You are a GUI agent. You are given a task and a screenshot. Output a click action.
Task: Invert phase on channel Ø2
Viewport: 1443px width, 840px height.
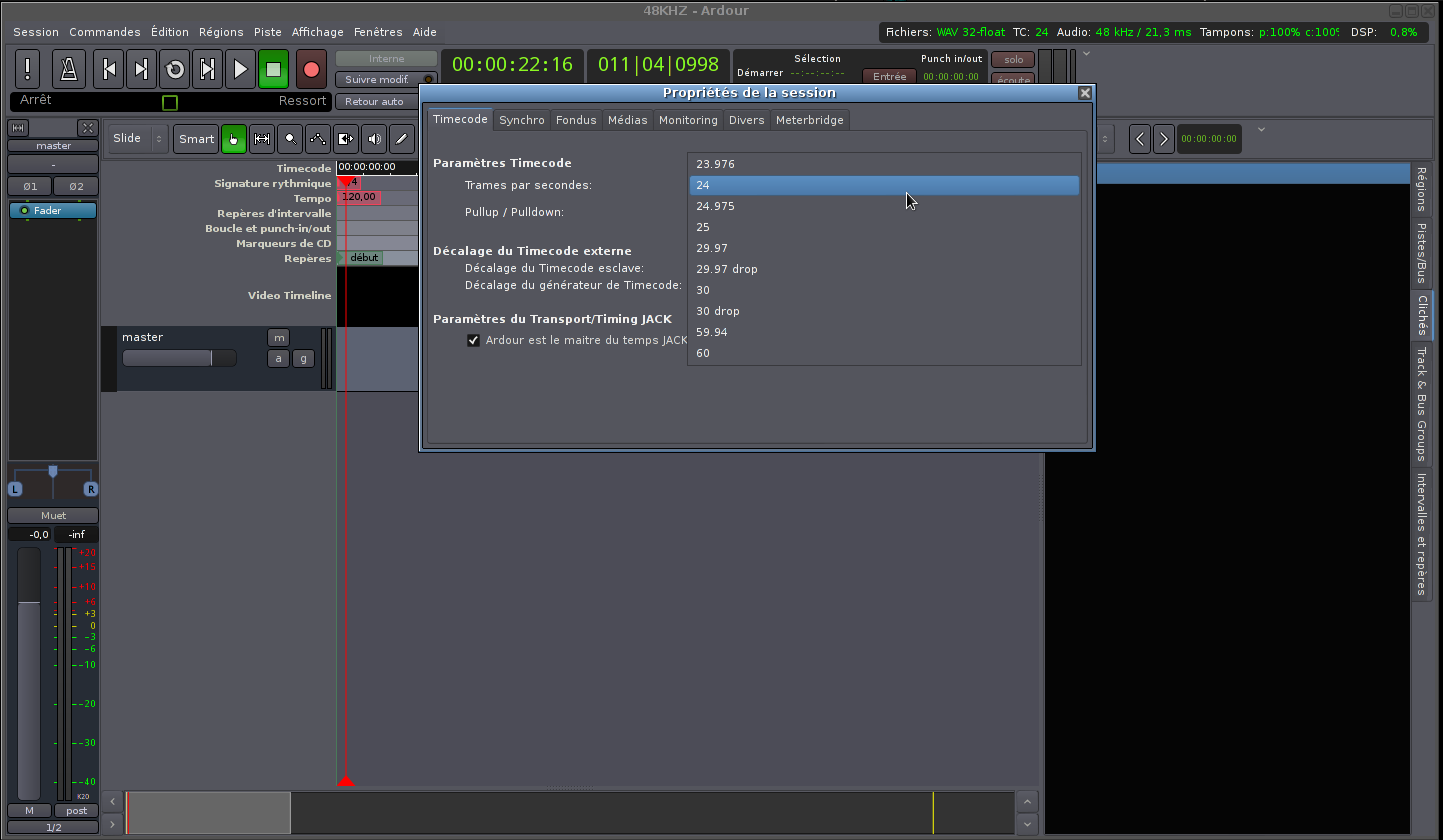[76, 186]
